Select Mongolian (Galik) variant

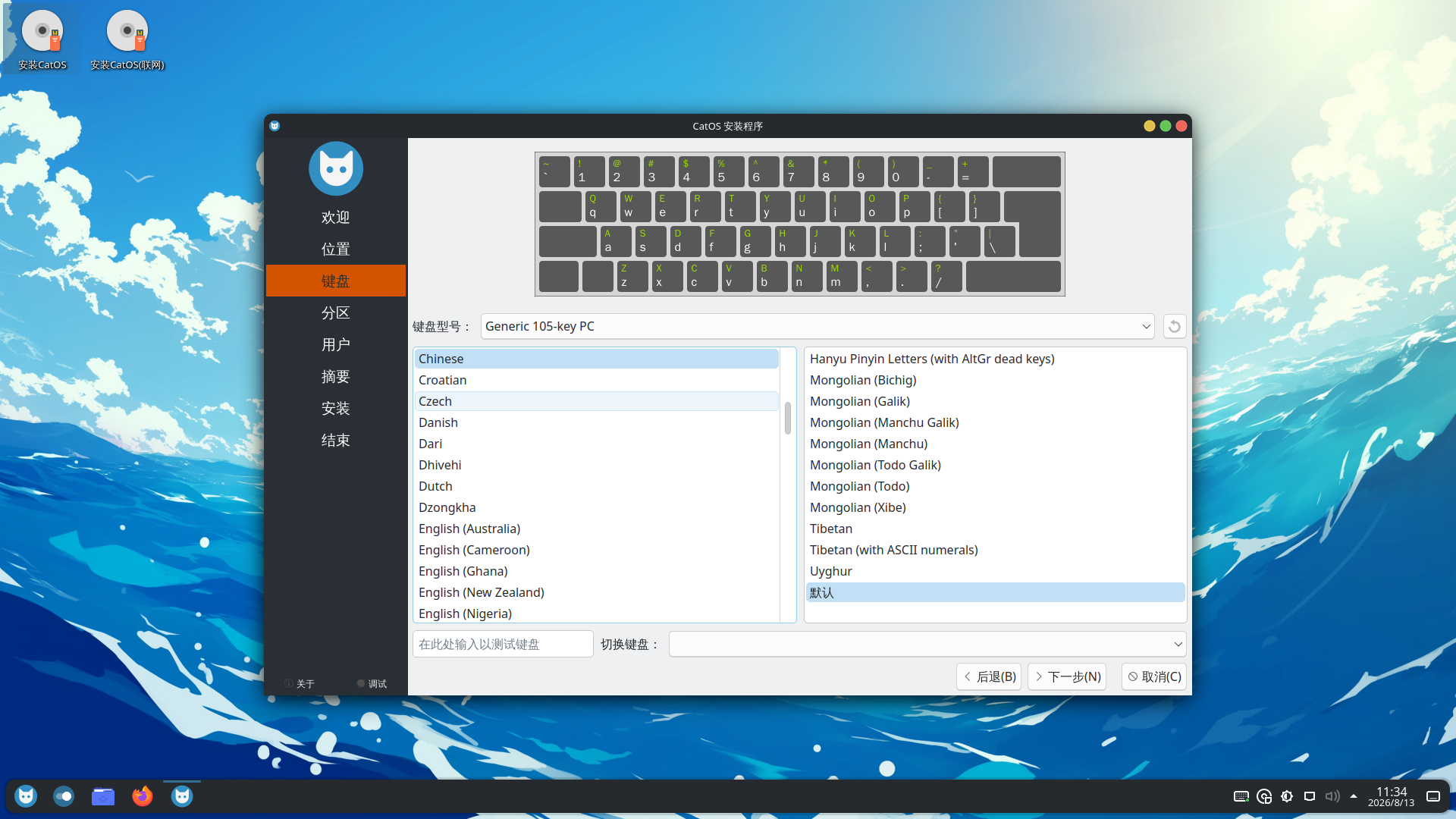pos(995,401)
